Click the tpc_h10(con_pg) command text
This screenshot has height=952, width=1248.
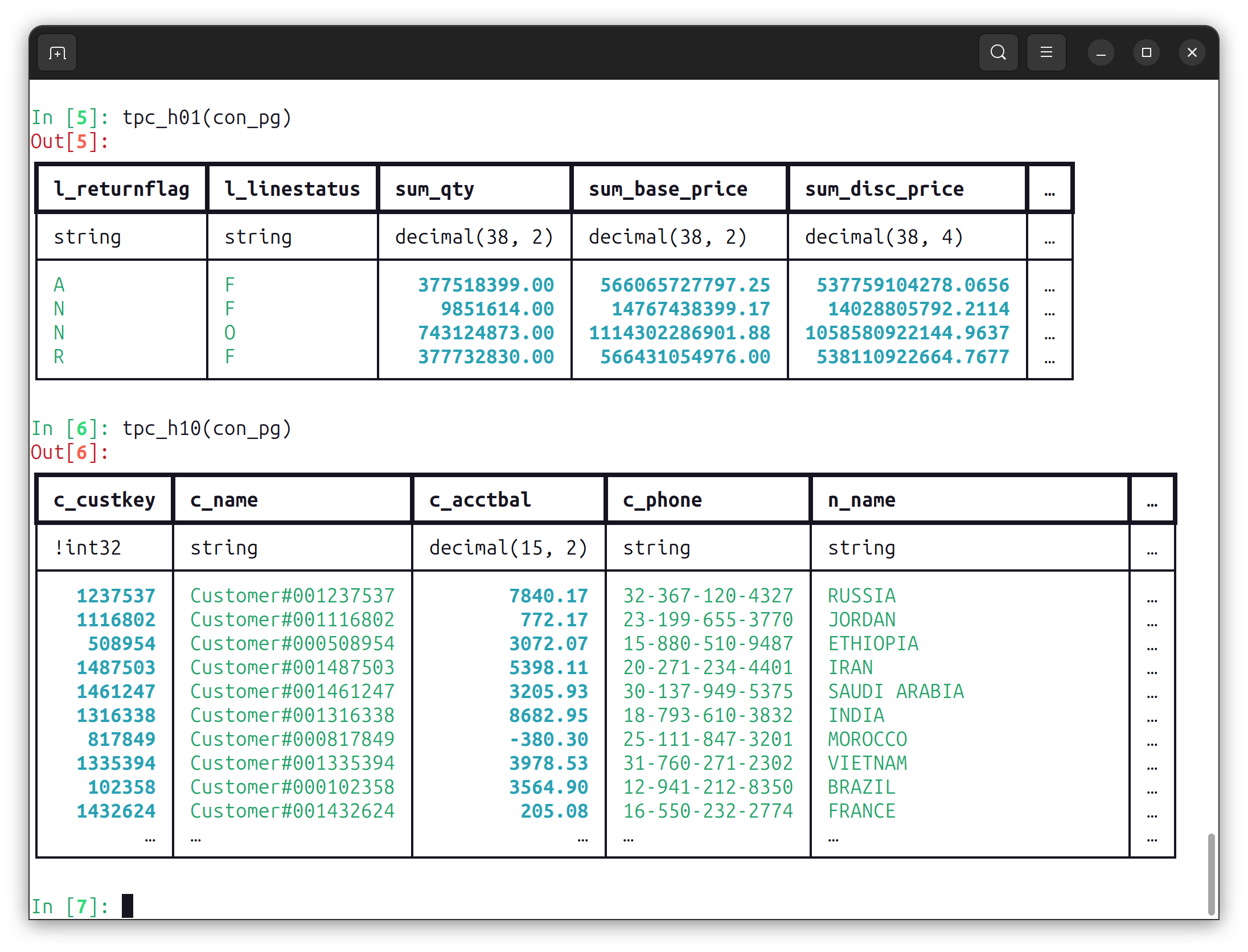[x=207, y=429]
